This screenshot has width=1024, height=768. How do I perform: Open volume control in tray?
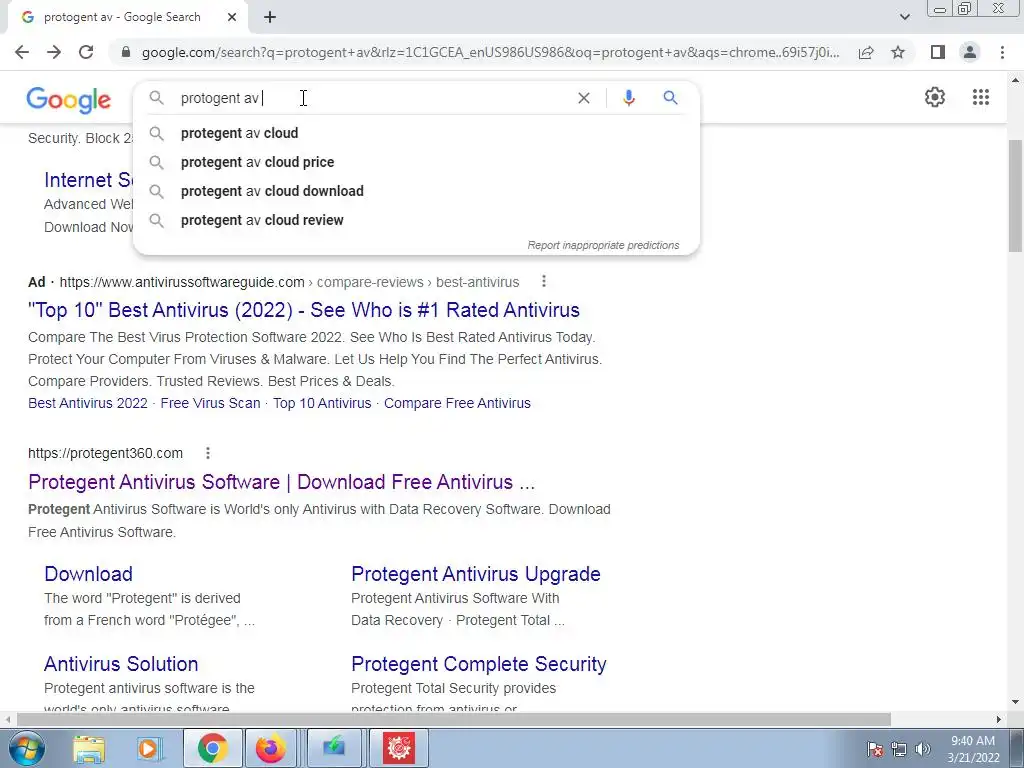[x=923, y=749]
